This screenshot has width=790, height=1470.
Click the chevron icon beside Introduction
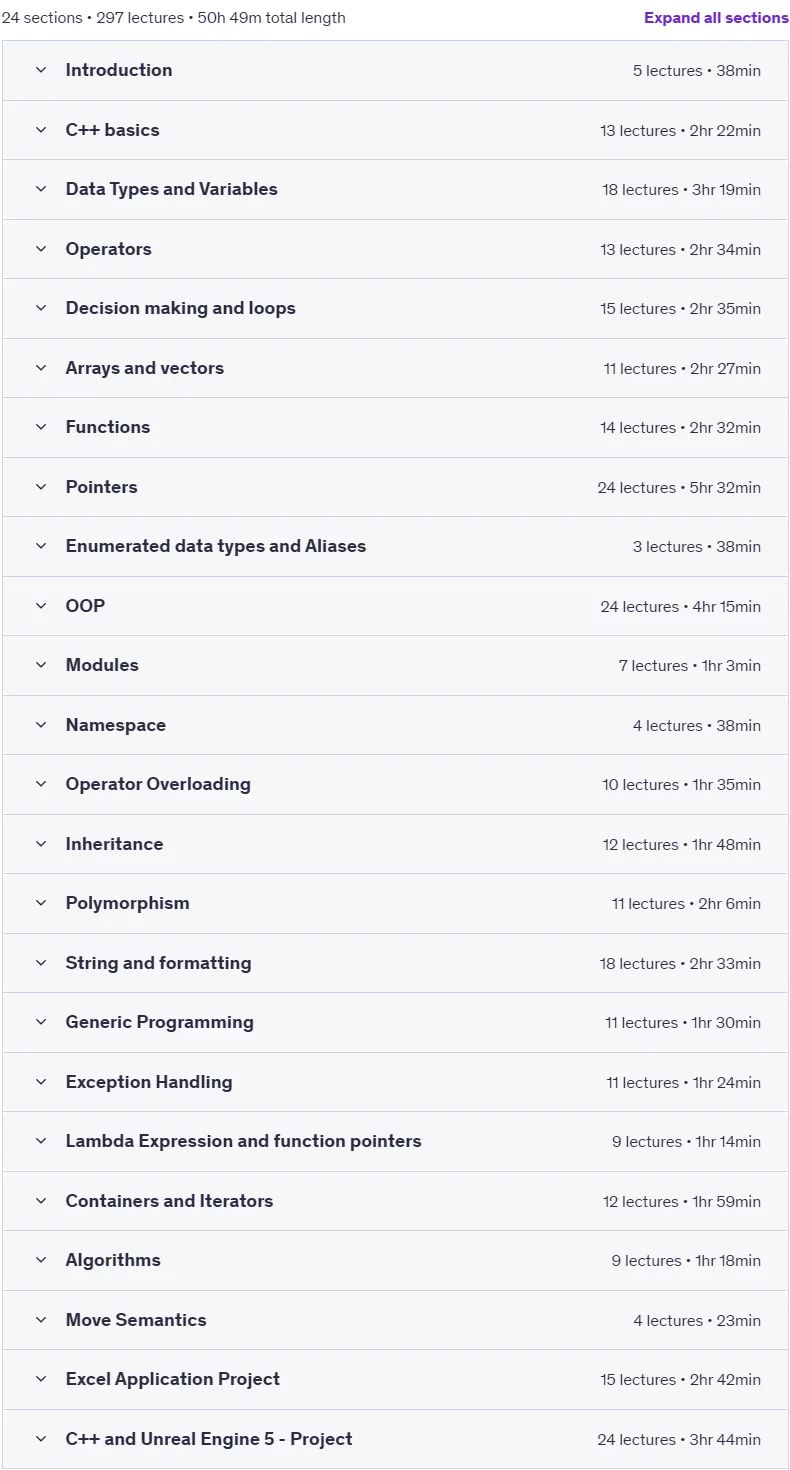click(x=41, y=70)
